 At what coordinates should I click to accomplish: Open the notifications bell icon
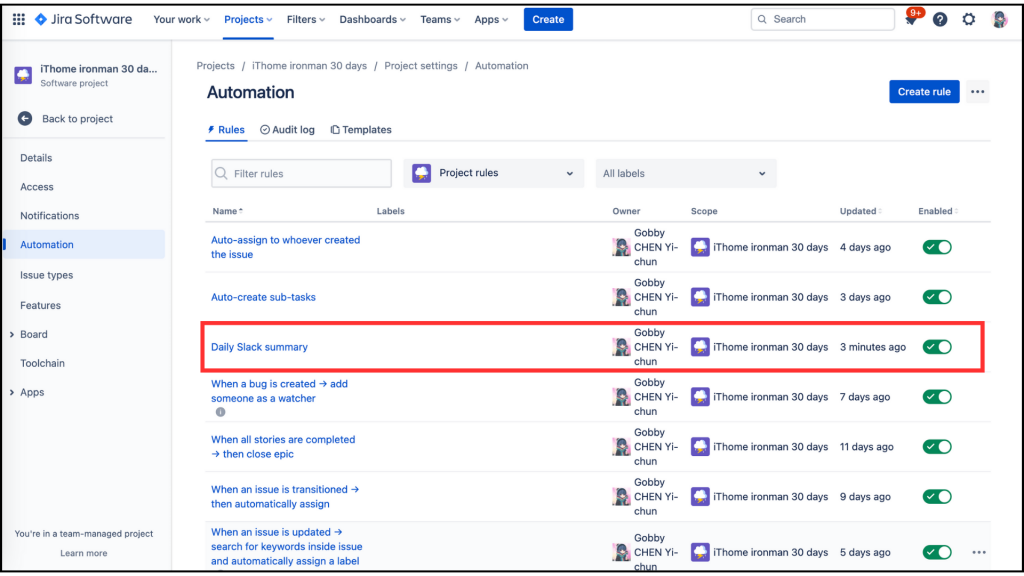(910, 20)
